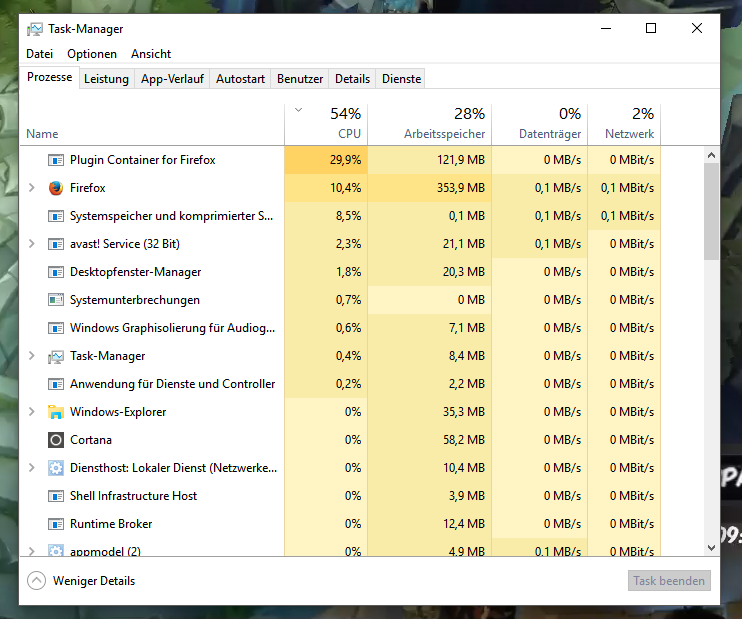Viewport: 742px width, 619px height.
Task: Click the Shell Infrastructure Host icon
Action: click(x=56, y=496)
